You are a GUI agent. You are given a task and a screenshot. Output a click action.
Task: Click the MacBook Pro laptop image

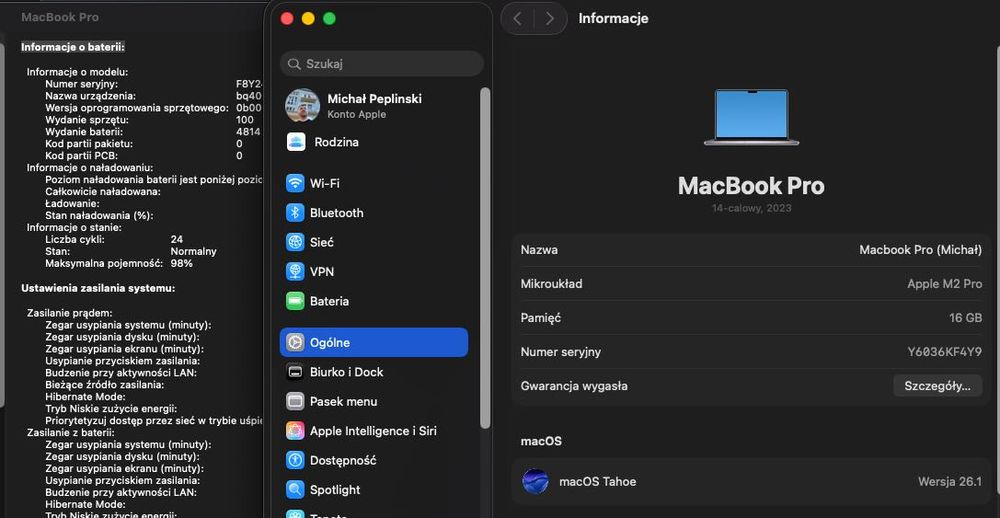[751, 117]
